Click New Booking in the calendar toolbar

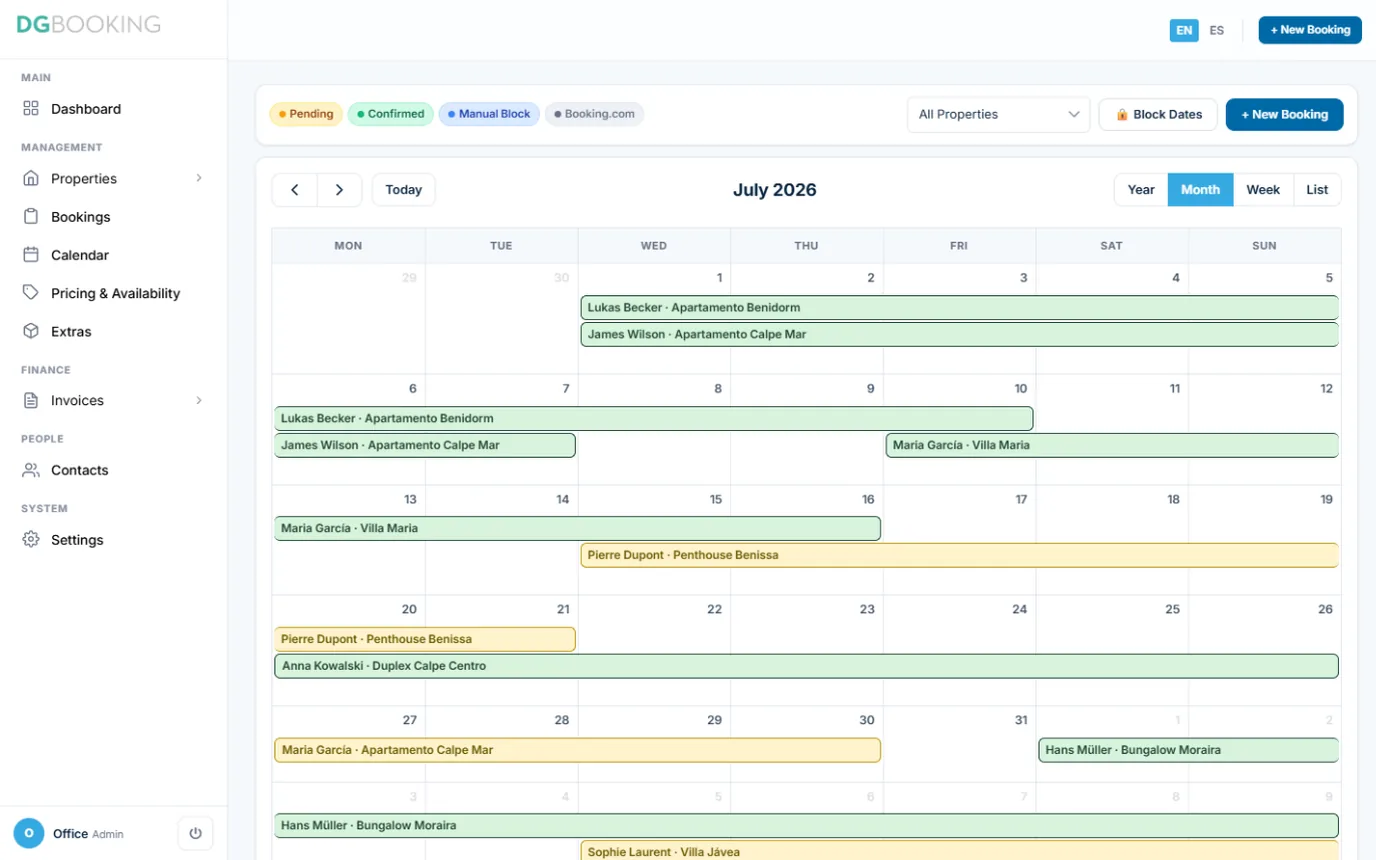click(x=1285, y=114)
